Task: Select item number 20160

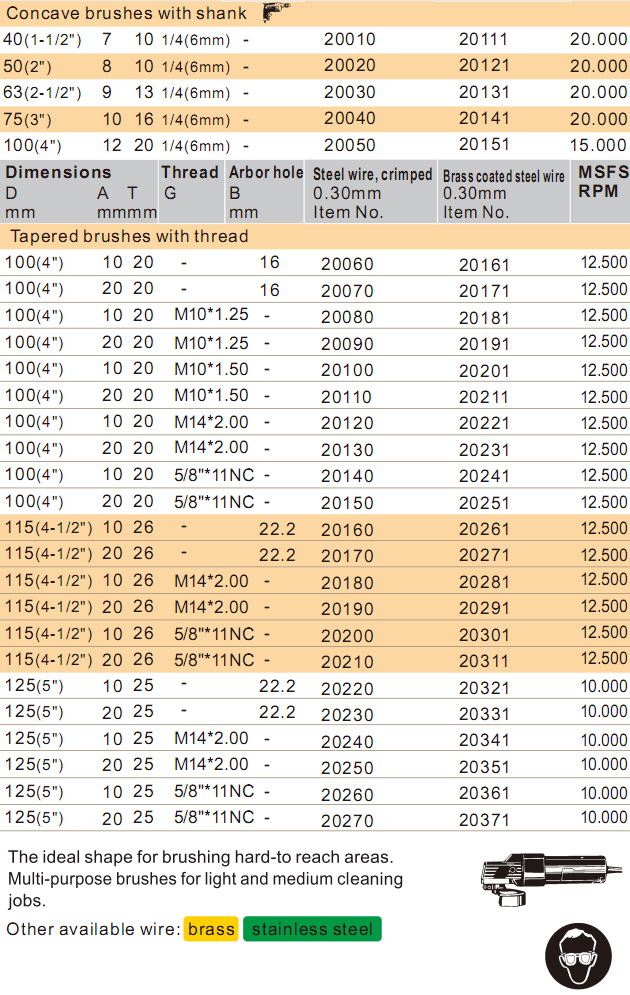Action: coord(347,530)
